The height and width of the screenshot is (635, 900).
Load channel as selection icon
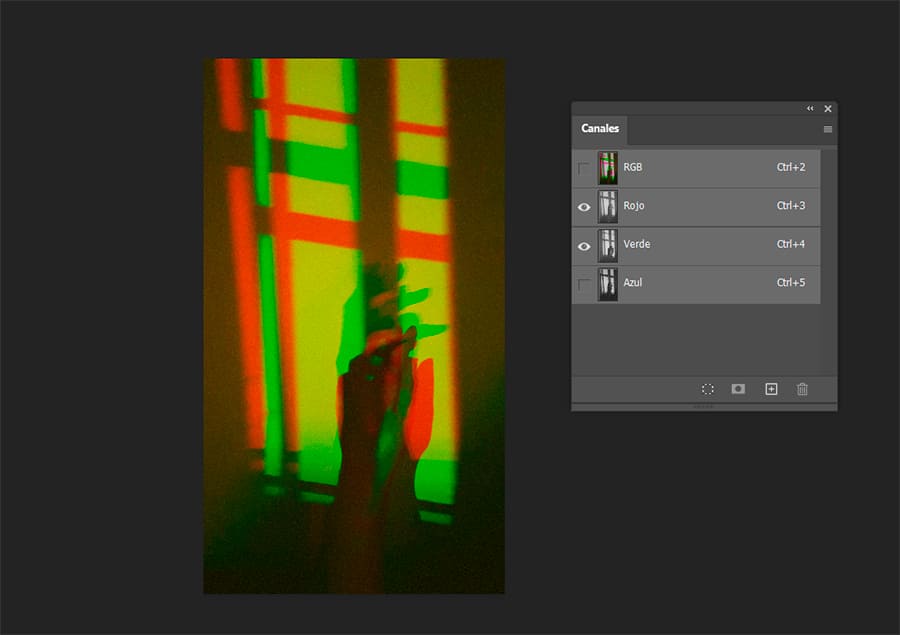[708, 389]
